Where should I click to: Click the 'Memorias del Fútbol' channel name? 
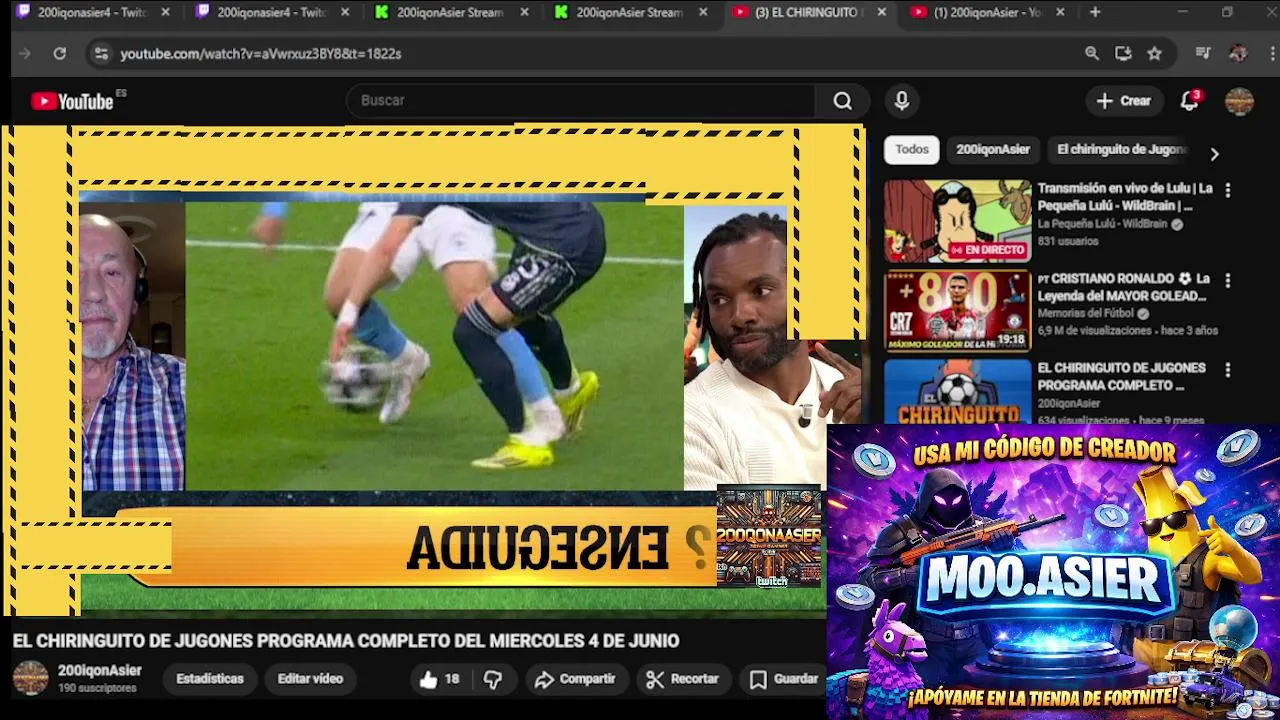[x=1085, y=314]
